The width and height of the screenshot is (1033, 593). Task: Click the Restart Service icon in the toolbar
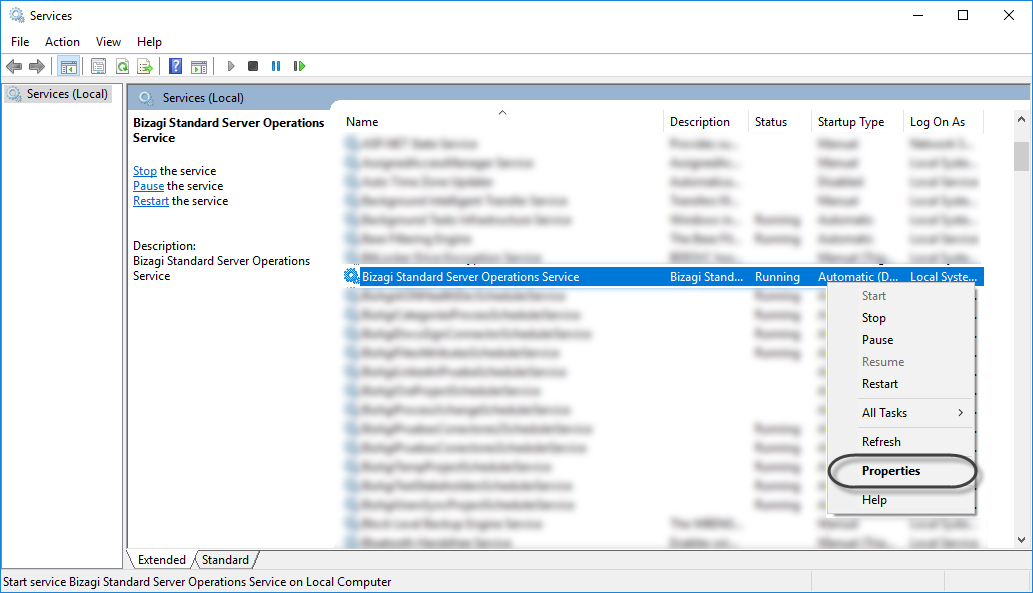299,66
